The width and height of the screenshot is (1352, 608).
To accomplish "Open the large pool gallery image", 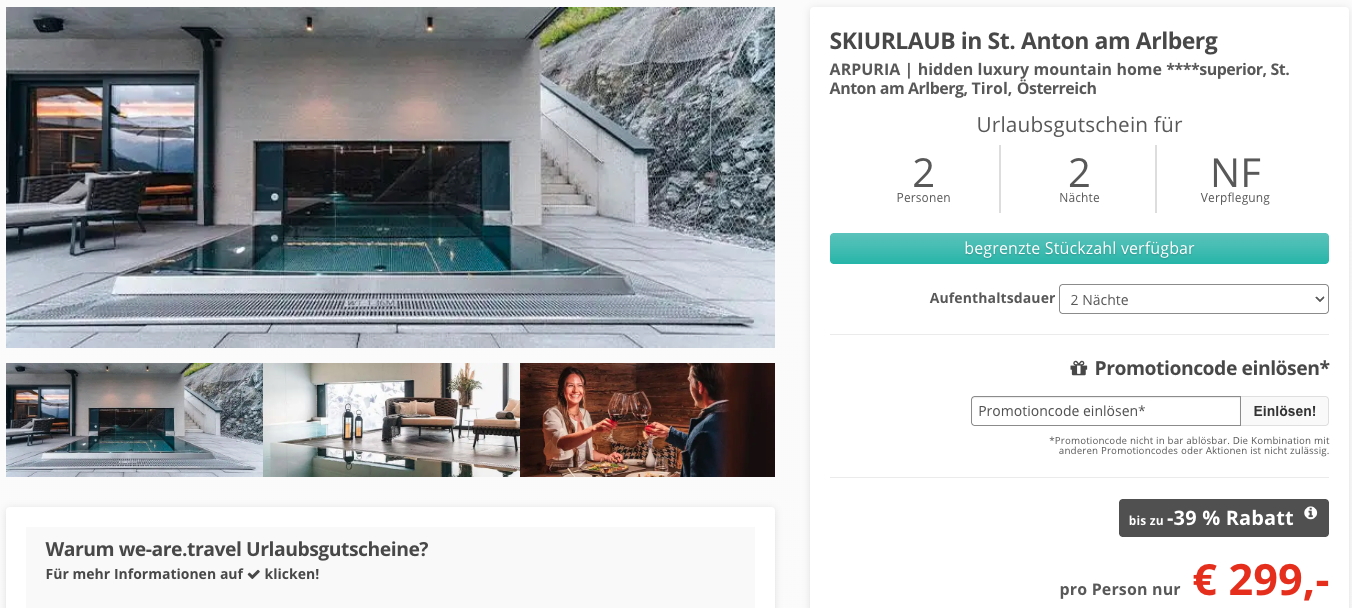I will click(390, 178).
